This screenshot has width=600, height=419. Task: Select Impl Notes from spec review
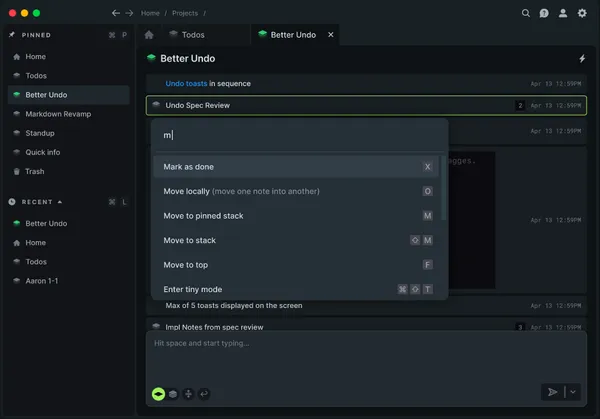pyautogui.click(x=366, y=326)
